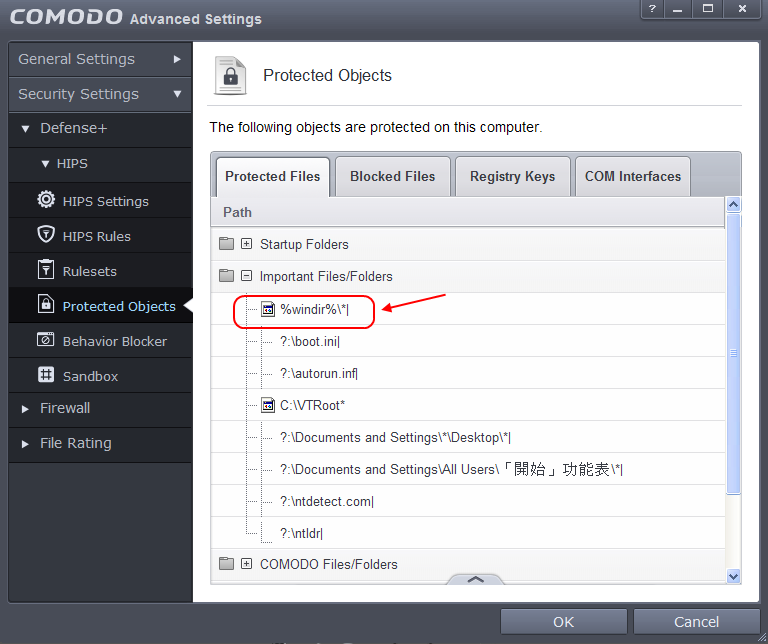
Task: Select the ?:\ntdetect.com| entry
Action: click(468, 501)
